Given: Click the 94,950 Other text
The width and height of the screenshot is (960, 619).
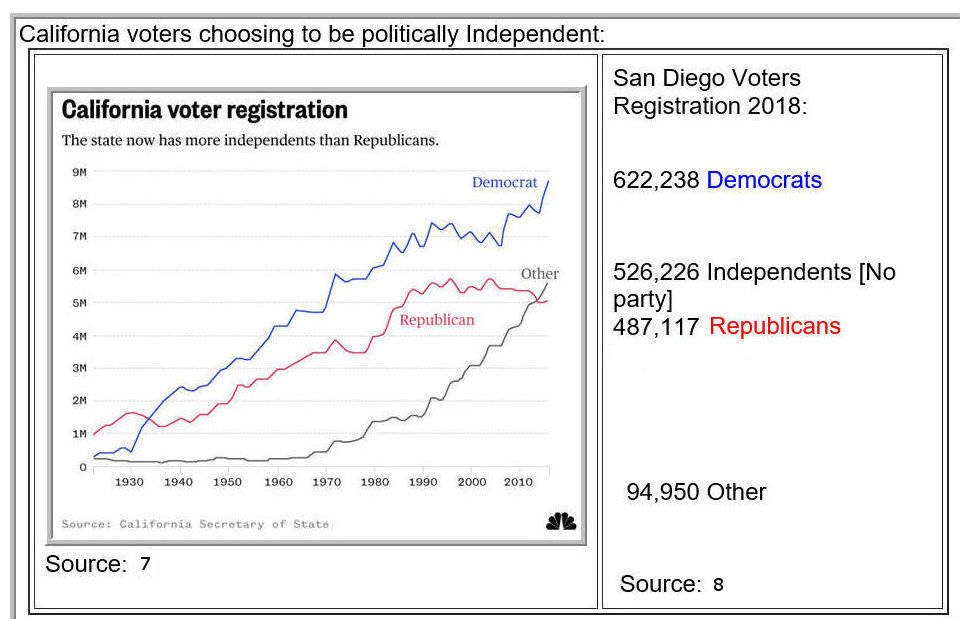Looking at the screenshot, I should click(x=696, y=492).
